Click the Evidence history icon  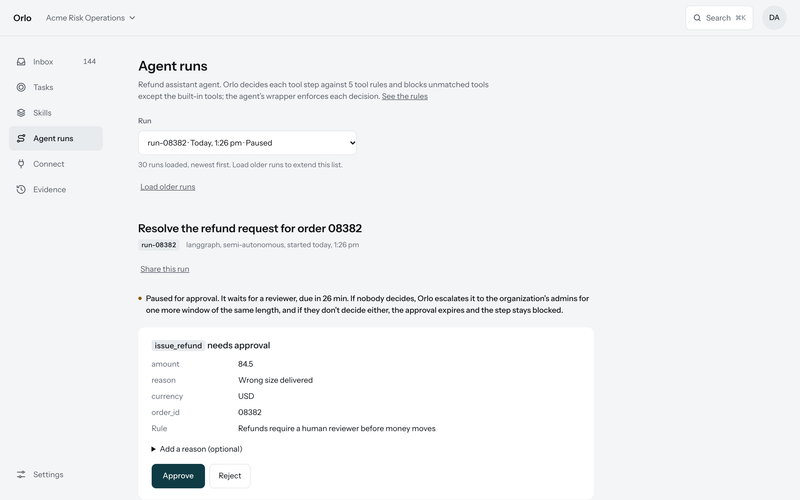click(21, 189)
